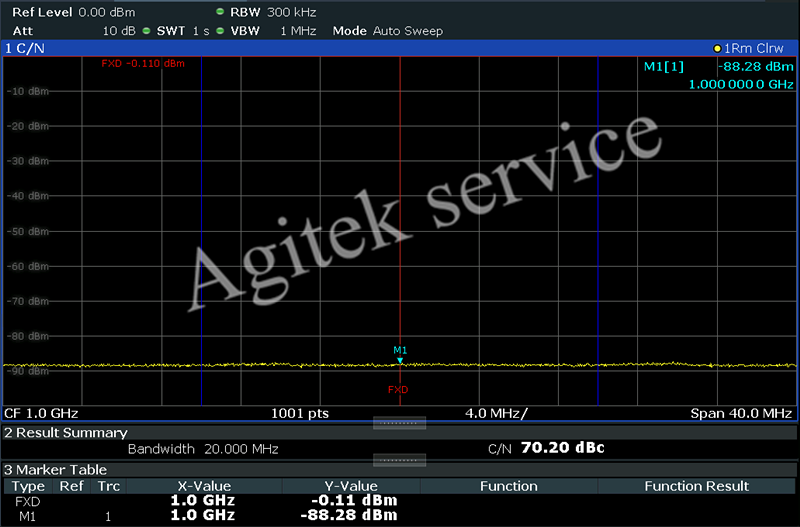This screenshot has height=527, width=800.
Task: Click the -90 dBm axis label
Action: (x=28, y=371)
